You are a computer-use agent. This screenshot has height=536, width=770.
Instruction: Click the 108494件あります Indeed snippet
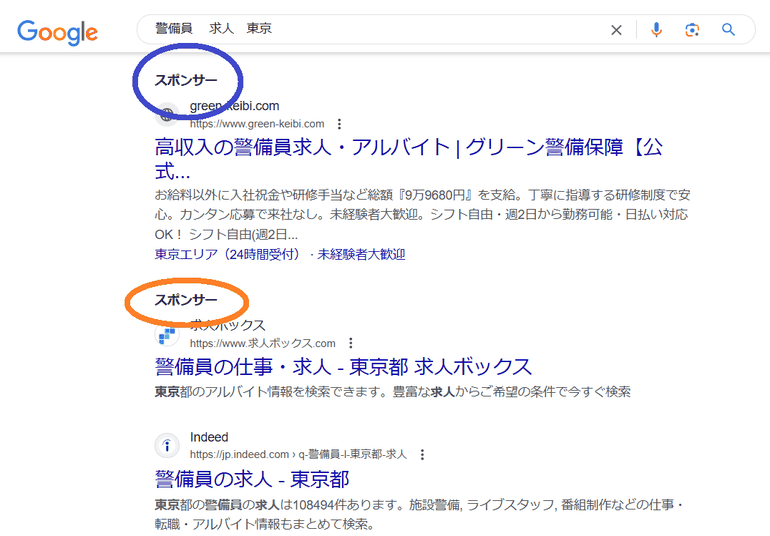(418, 514)
